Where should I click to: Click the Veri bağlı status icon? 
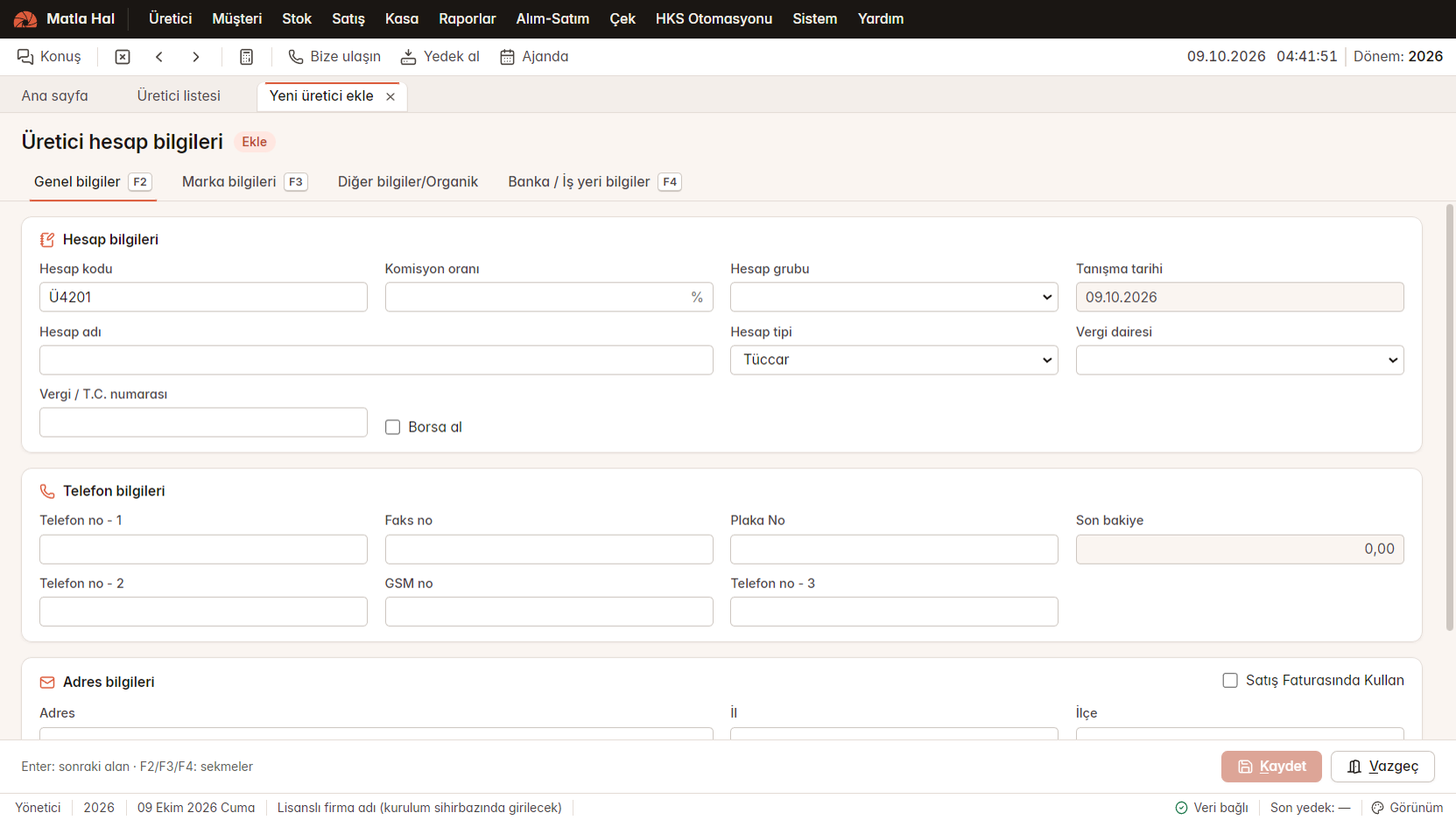pos(1181,808)
